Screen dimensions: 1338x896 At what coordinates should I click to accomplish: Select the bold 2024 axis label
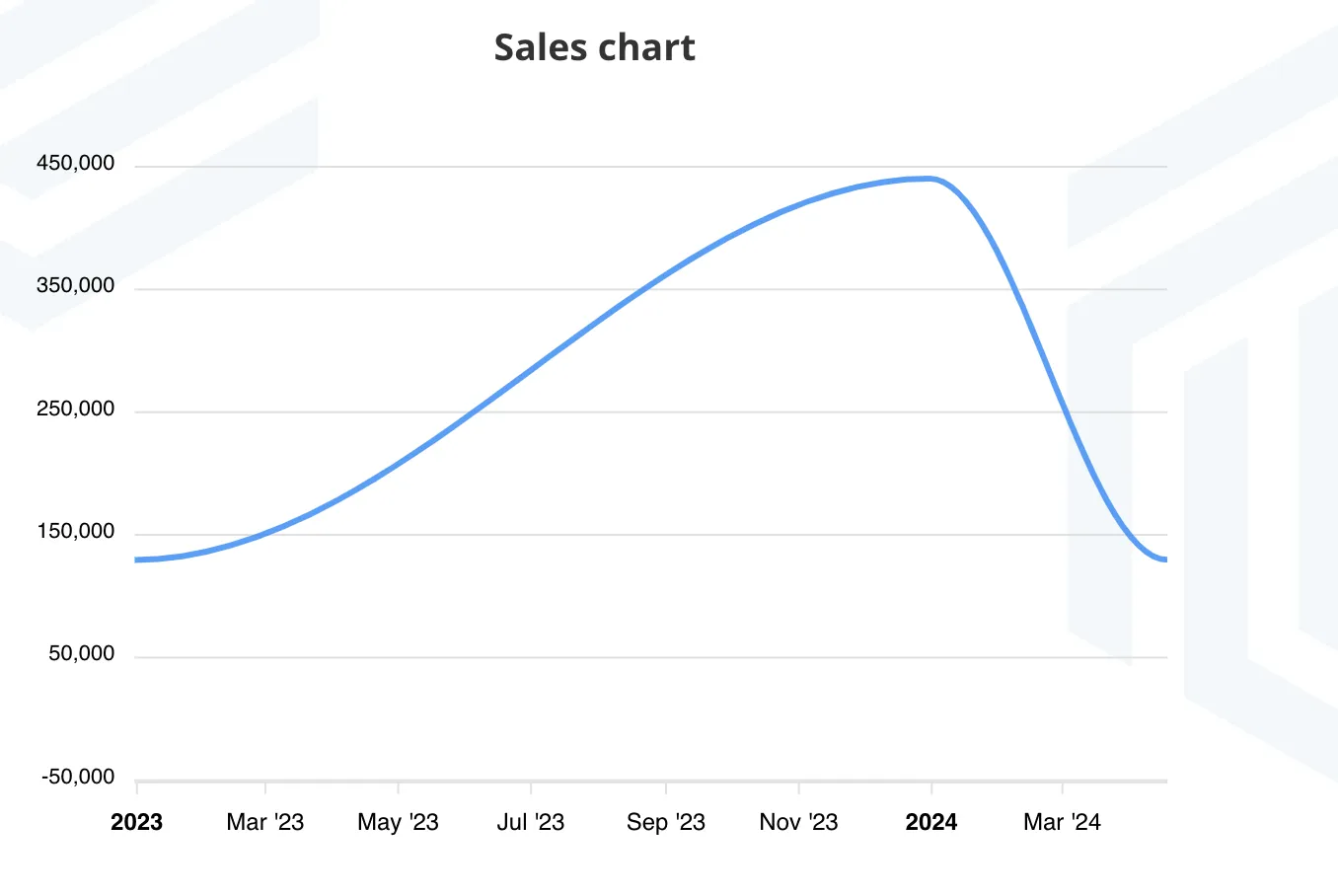coord(931,822)
